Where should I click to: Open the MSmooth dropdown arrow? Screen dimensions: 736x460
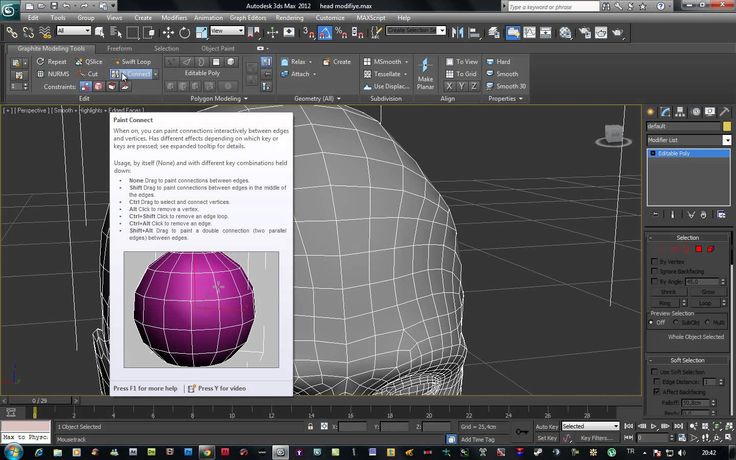406,62
